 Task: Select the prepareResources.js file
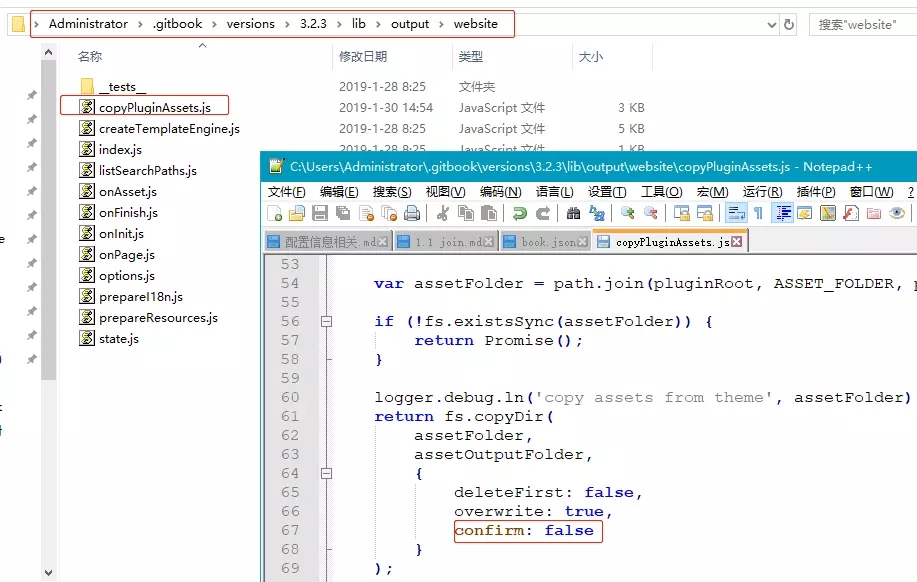point(149,318)
